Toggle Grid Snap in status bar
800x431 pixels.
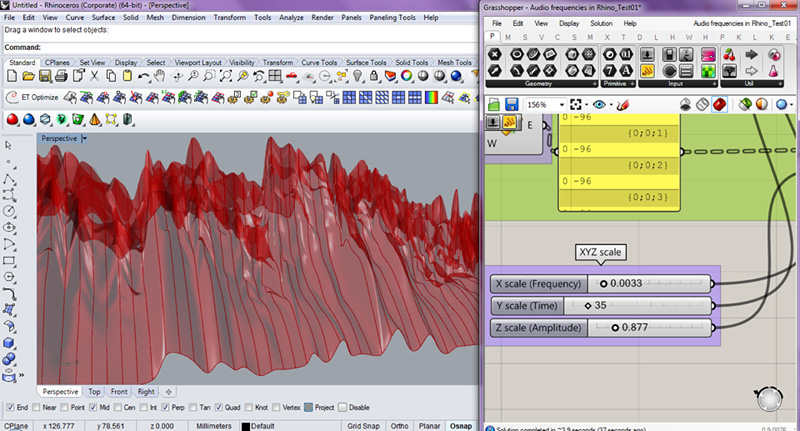(x=363, y=426)
